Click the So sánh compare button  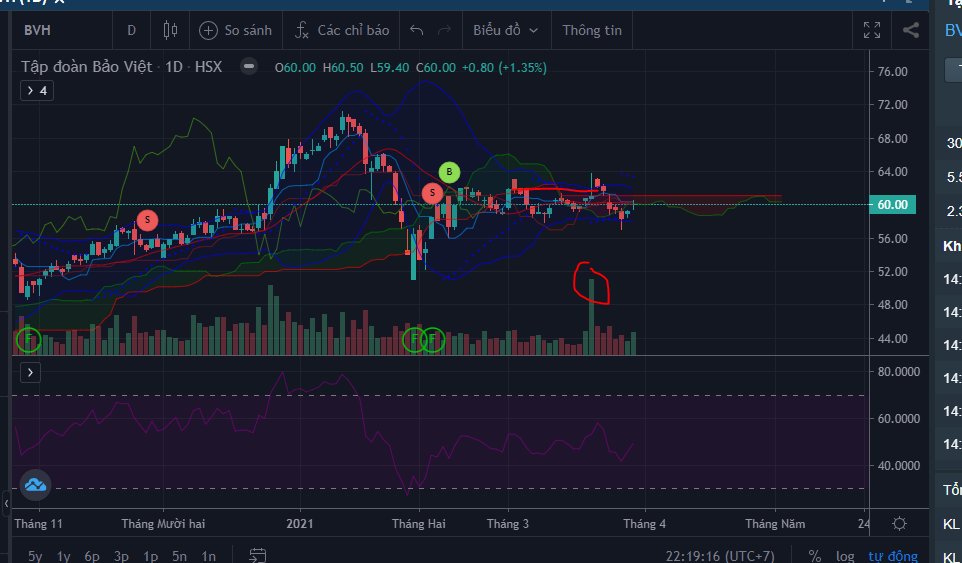point(236,30)
